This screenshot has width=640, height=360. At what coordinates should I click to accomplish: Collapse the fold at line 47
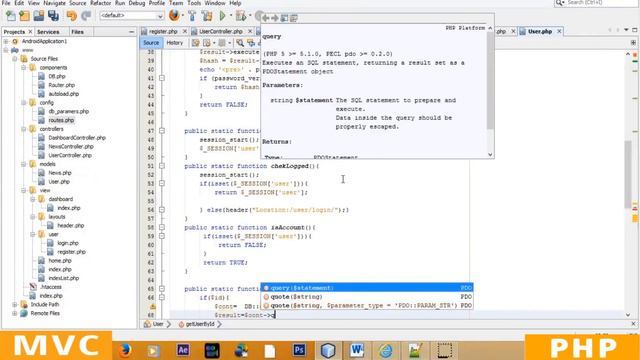point(162,131)
